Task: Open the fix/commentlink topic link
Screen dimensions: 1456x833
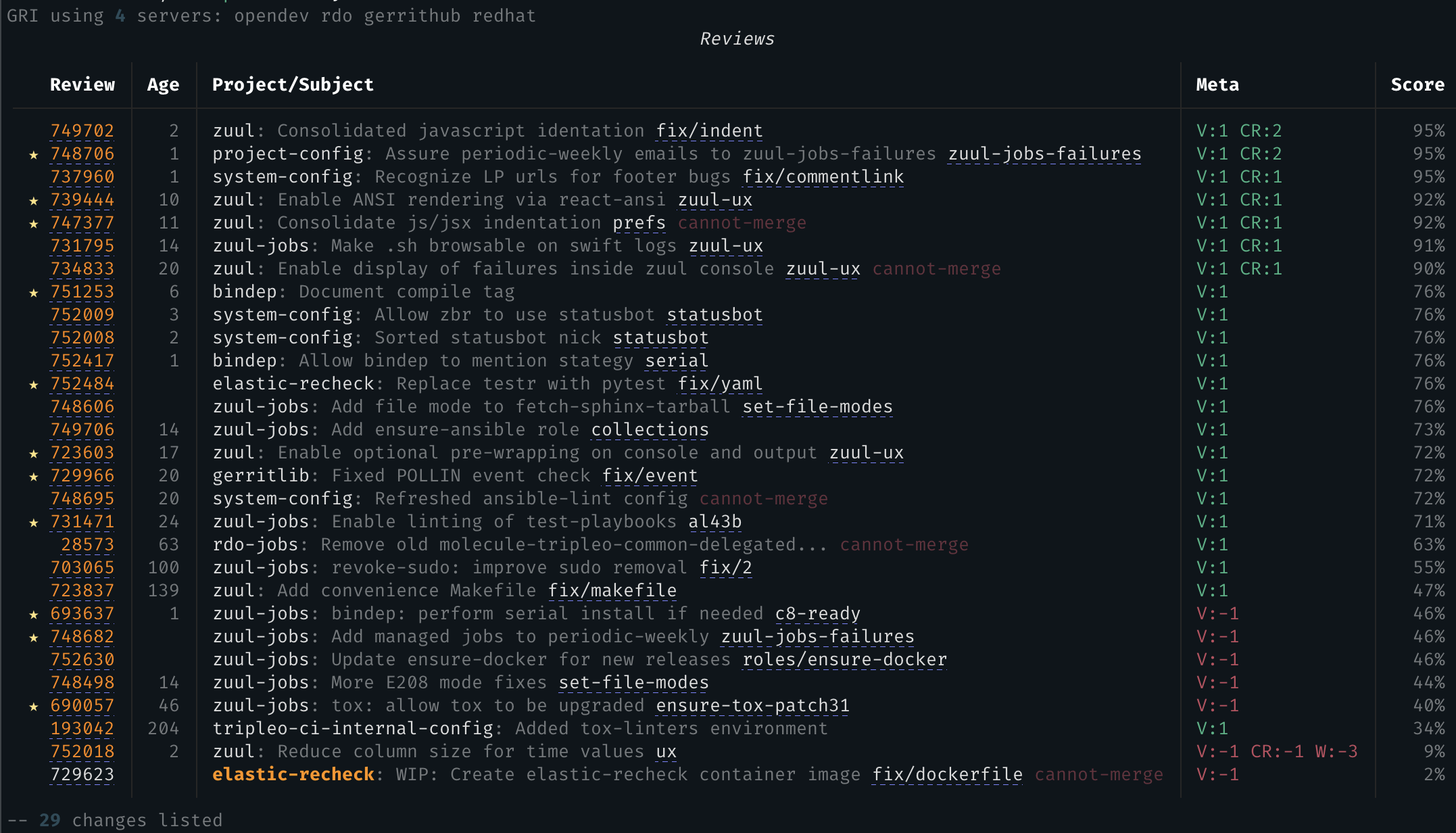Action: tap(821, 176)
